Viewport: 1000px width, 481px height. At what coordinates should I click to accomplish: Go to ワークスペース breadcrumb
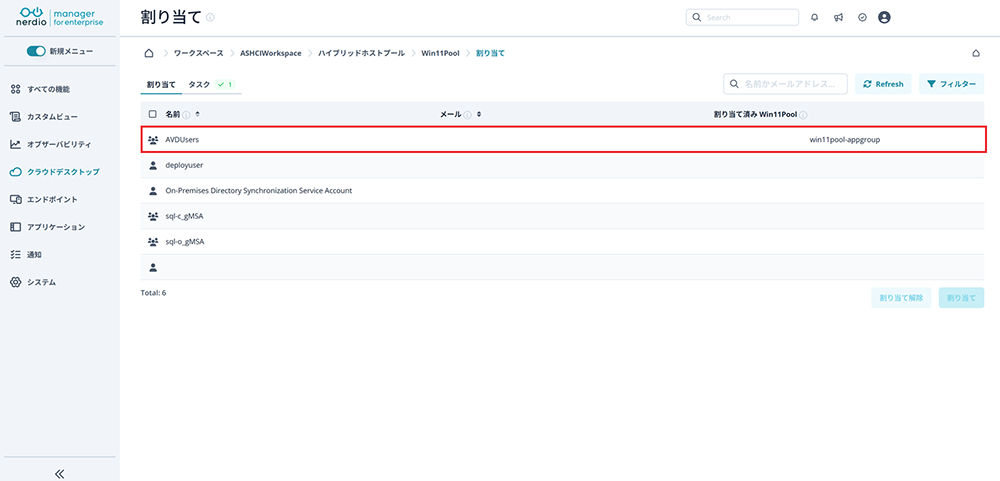[198, 53]
